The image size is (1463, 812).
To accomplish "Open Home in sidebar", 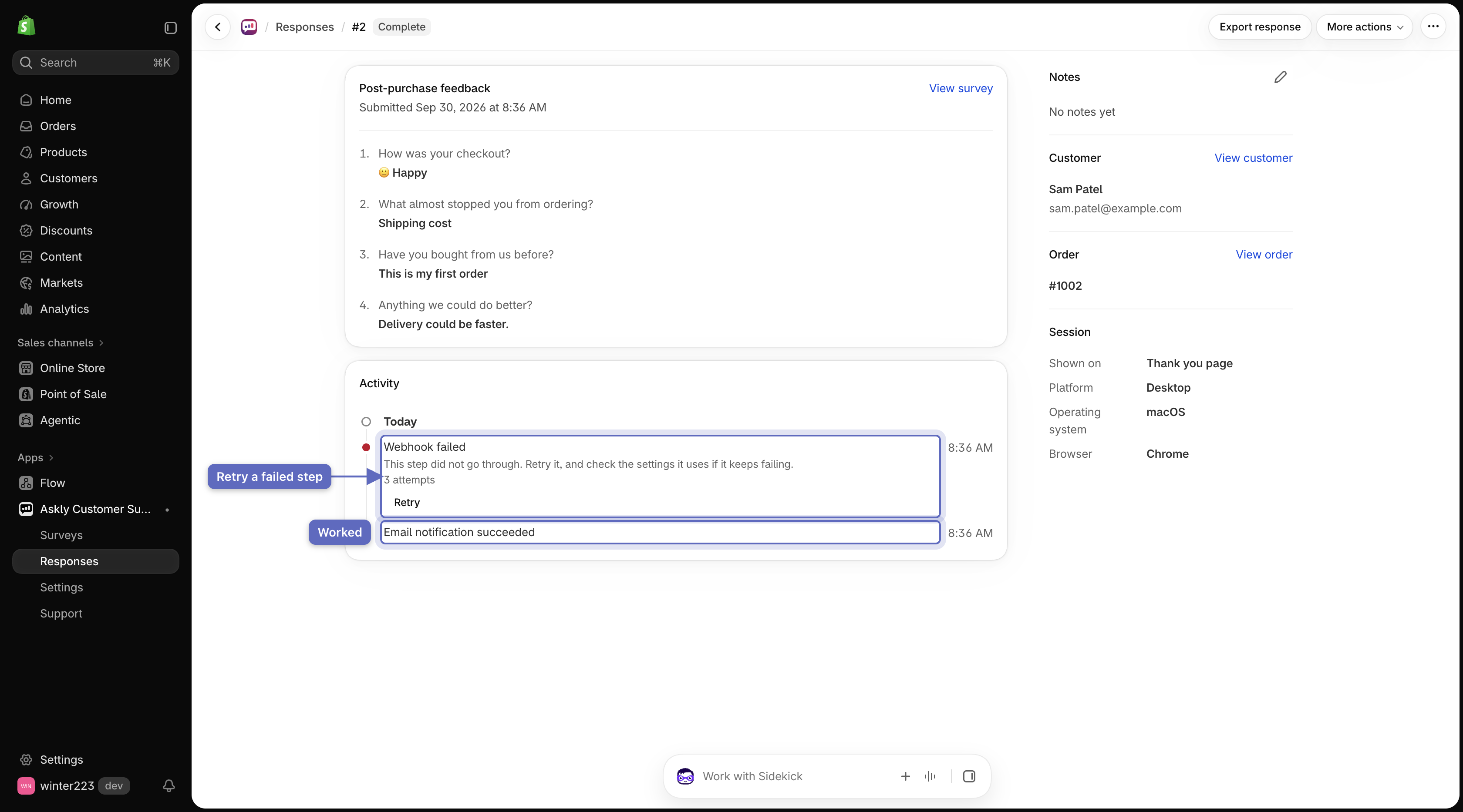I will coord(95,100).
